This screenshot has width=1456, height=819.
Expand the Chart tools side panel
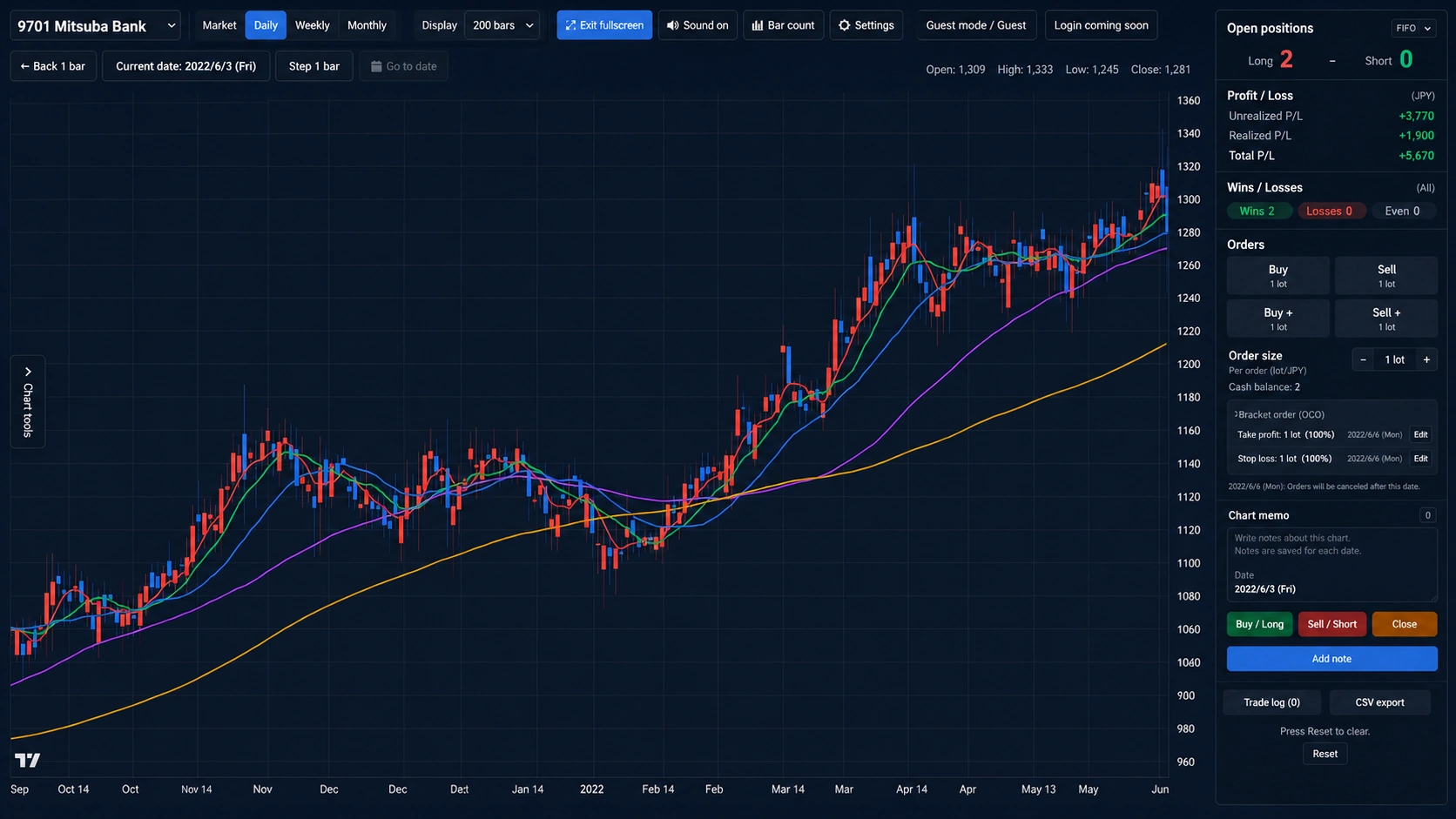pyautogui.click(x=28, y=401)
